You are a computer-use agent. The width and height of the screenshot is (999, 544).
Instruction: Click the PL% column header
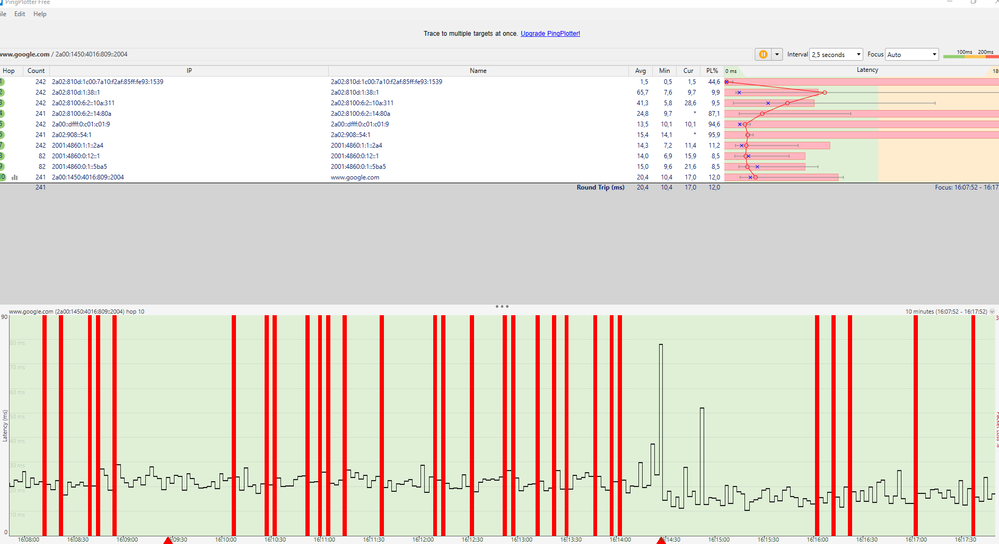(x=712, y=71)
